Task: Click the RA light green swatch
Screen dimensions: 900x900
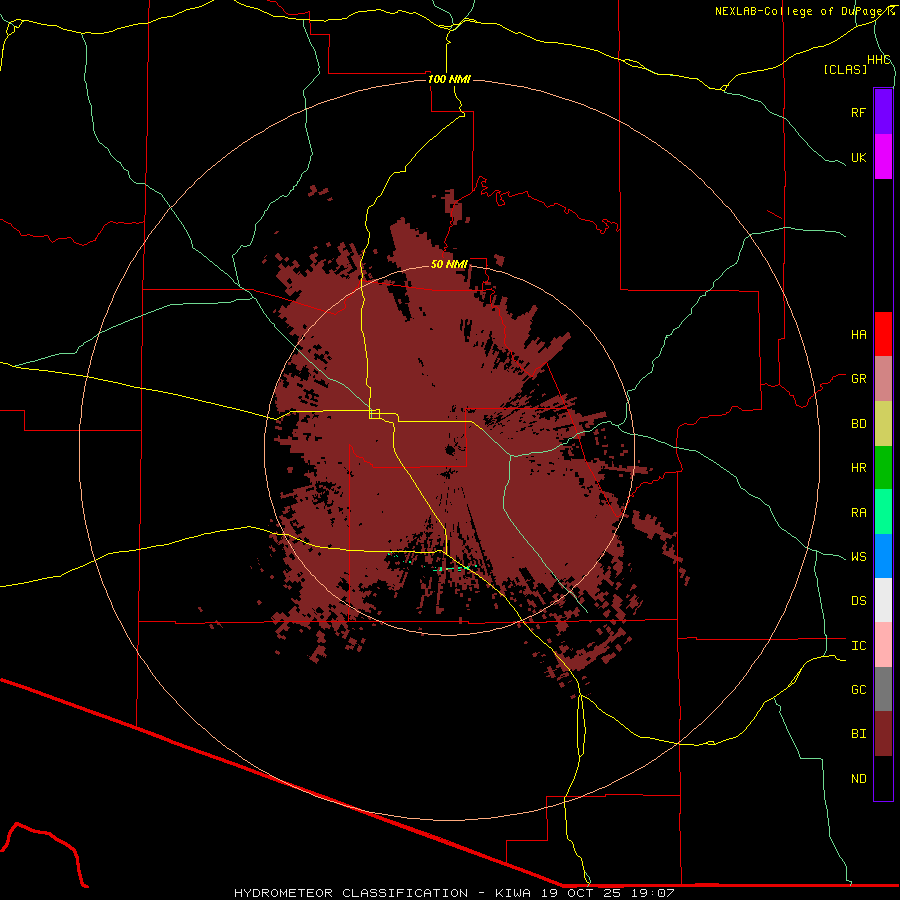Action: click(x=883, y=512)
